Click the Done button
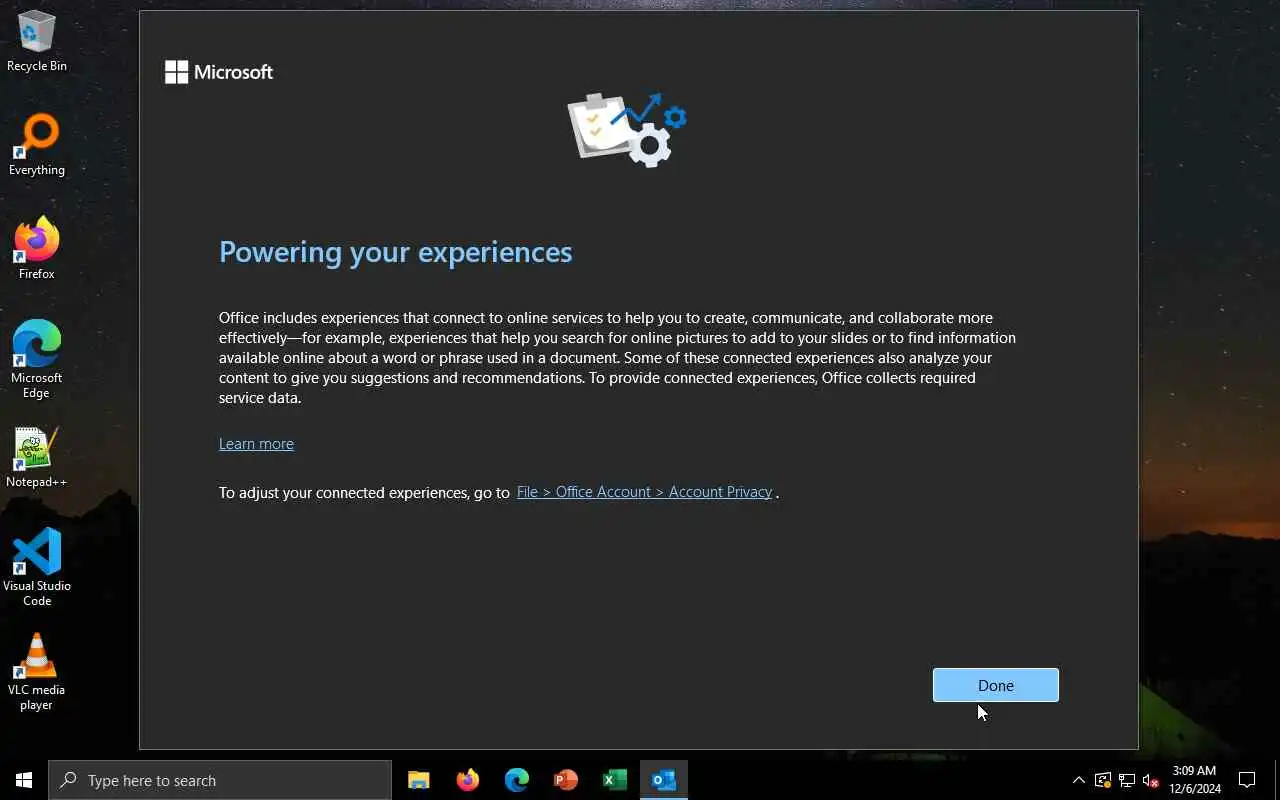1280x800 pixels. pos(995,685)
